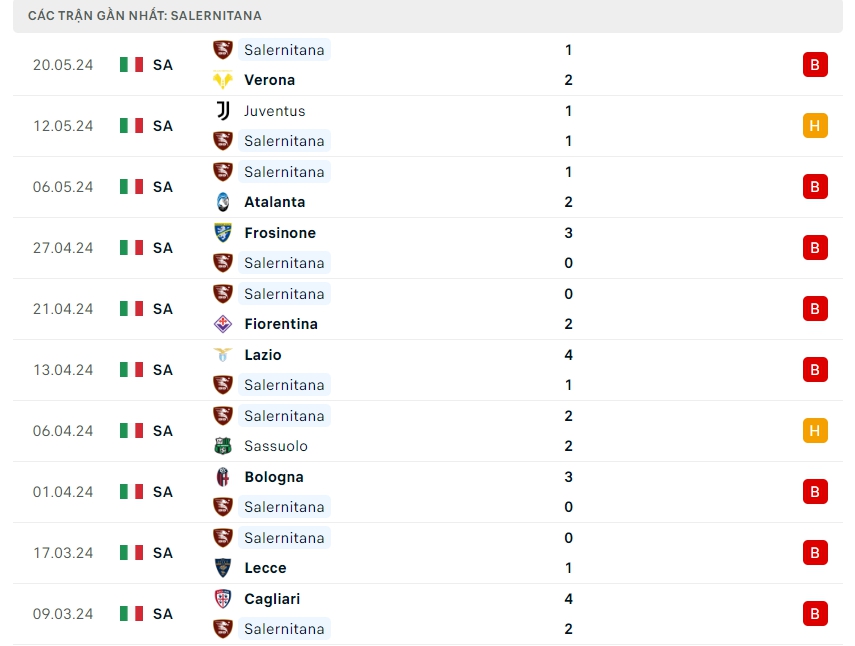Screen dimensions: 855x646
Task: Click the Verona club crest icon
Action: point(222,80)
